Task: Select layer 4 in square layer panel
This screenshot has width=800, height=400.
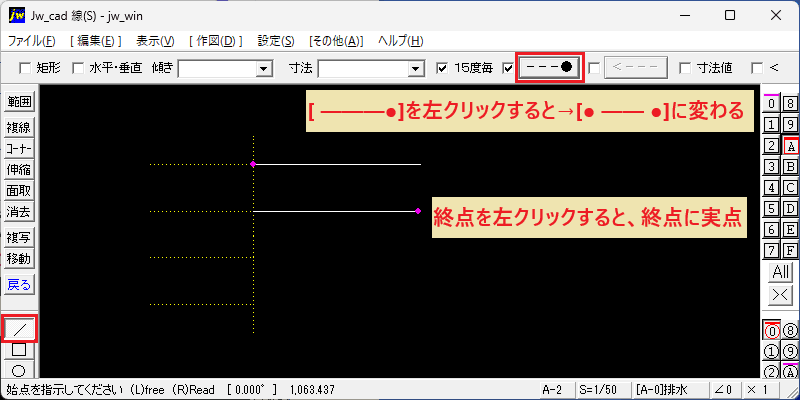Action: tap(771, 188)
